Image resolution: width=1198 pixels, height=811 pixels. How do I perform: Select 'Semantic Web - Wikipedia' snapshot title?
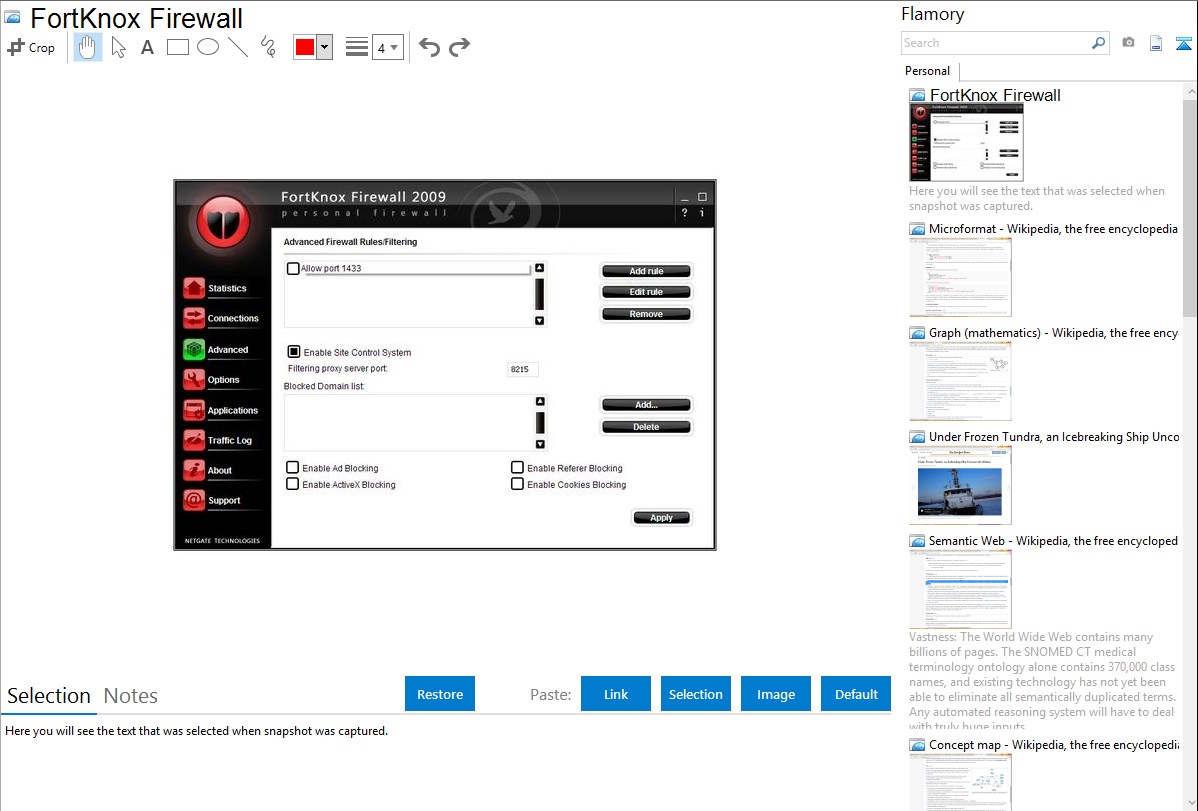pos(1053,540)
